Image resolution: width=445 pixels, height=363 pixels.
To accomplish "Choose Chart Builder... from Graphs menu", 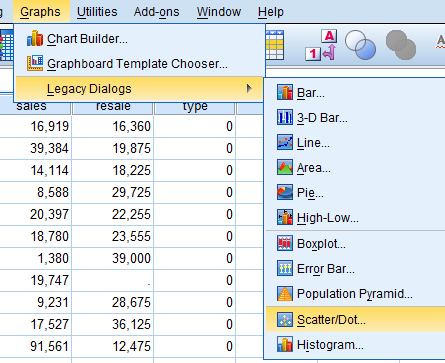I will (x=139, y=39).
